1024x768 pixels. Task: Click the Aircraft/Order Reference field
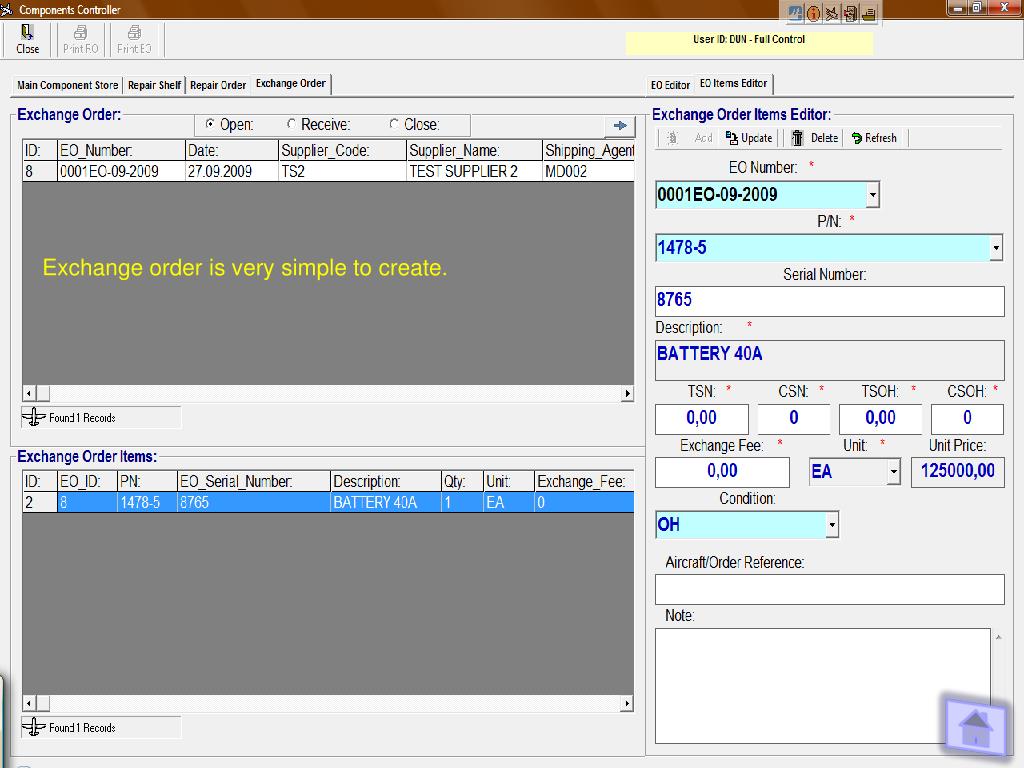tap(829, 590)
